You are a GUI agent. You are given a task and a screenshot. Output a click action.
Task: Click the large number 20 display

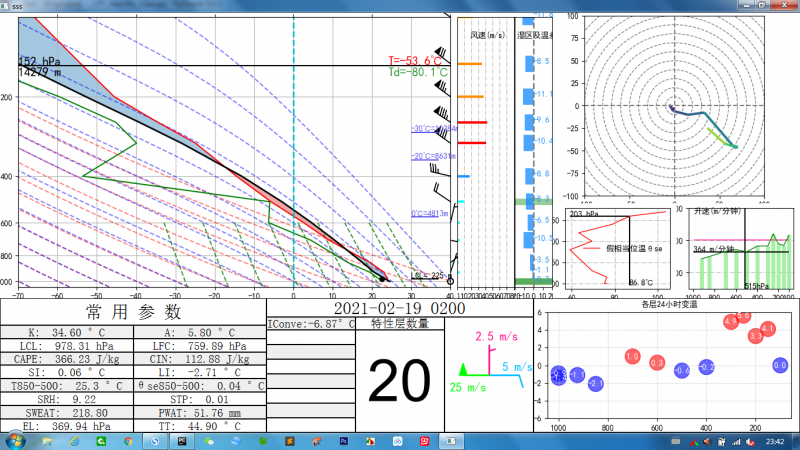[x=401, y=381]
